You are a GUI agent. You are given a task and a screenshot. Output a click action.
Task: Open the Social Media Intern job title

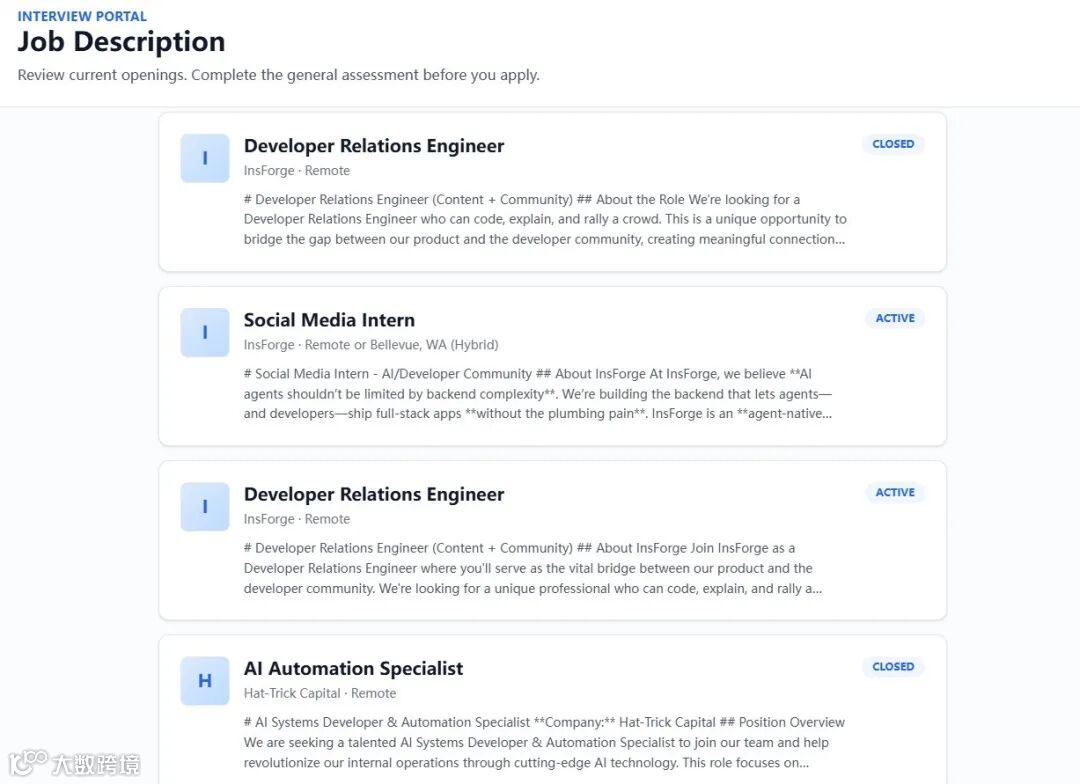point(329,320)
